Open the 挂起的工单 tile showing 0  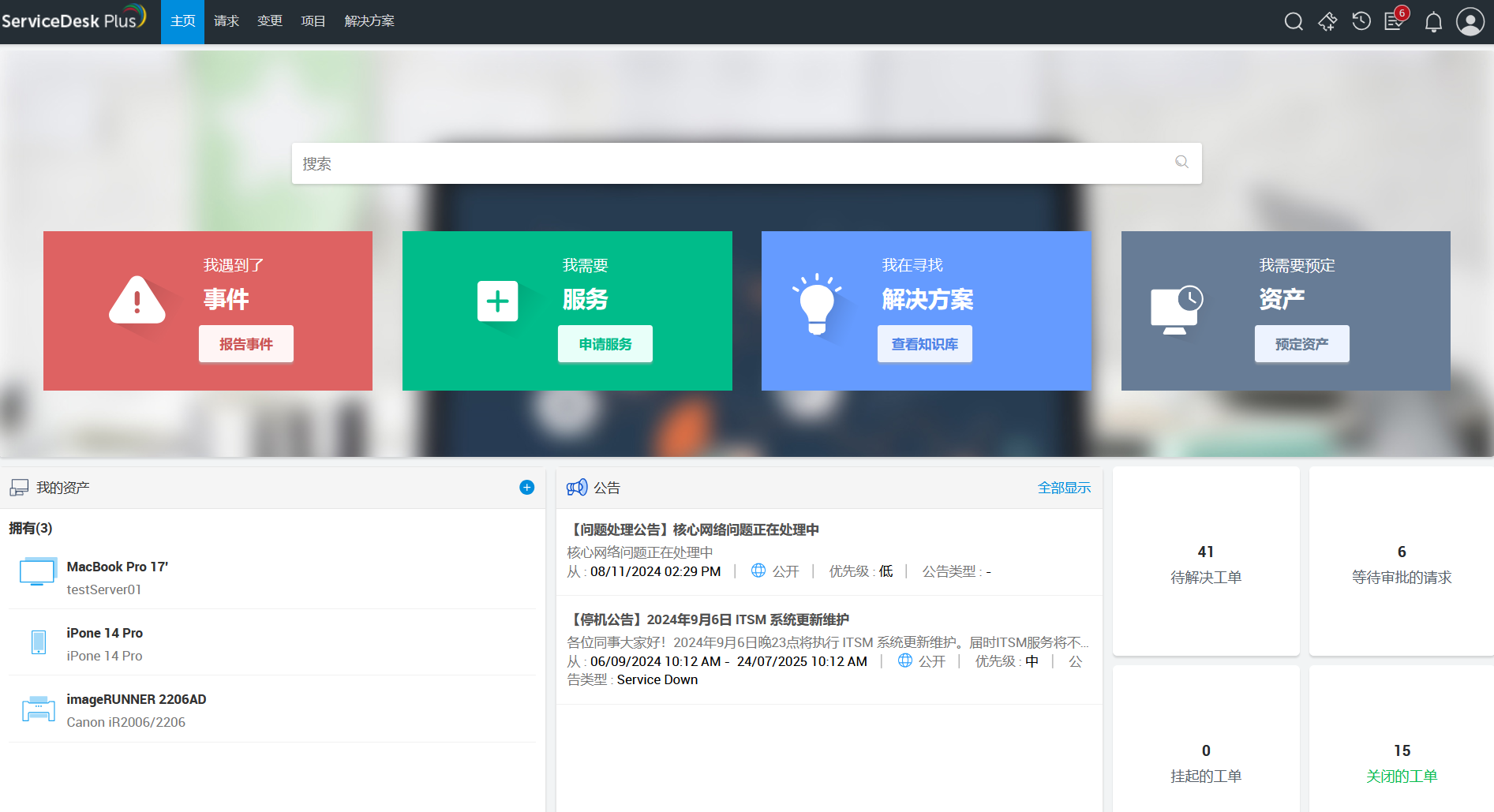pyautogui.click(x=1206, y=739)
